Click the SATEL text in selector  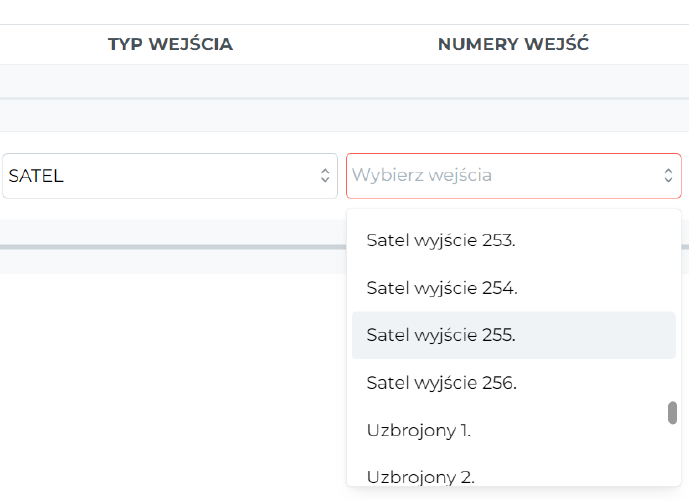point(36,176)
